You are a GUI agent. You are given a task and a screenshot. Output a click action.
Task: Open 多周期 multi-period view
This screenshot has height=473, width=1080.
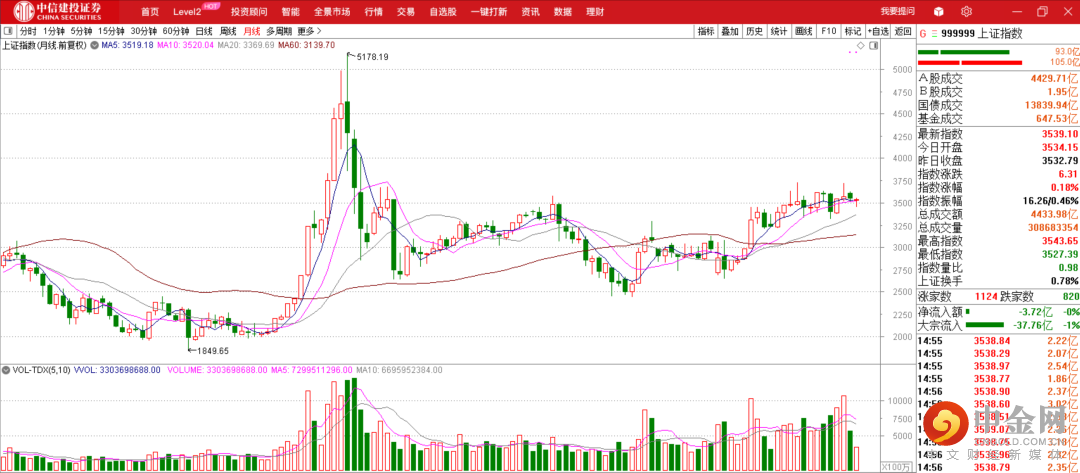click(280, 31)
